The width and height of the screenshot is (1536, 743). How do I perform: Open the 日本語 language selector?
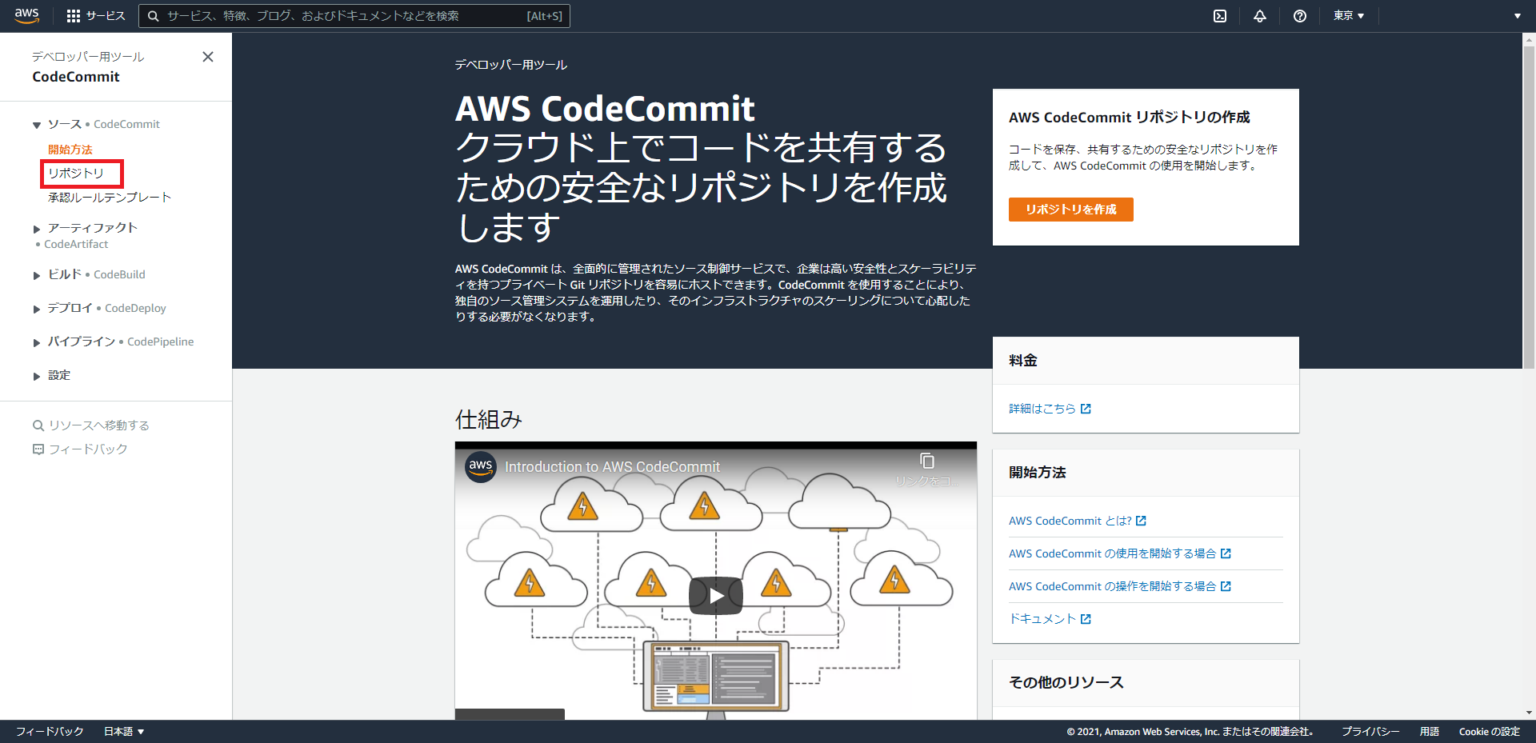pyautogui.click(x=123, y=731)
